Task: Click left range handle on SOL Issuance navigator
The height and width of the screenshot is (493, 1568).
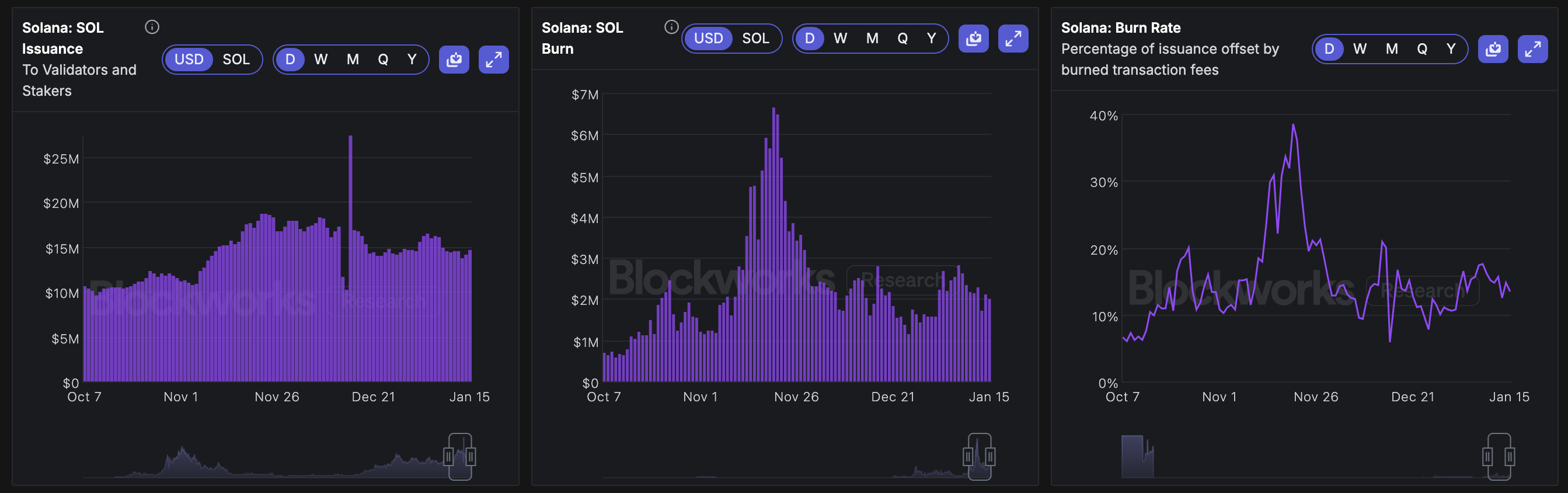Action: (x=448, y=456)
